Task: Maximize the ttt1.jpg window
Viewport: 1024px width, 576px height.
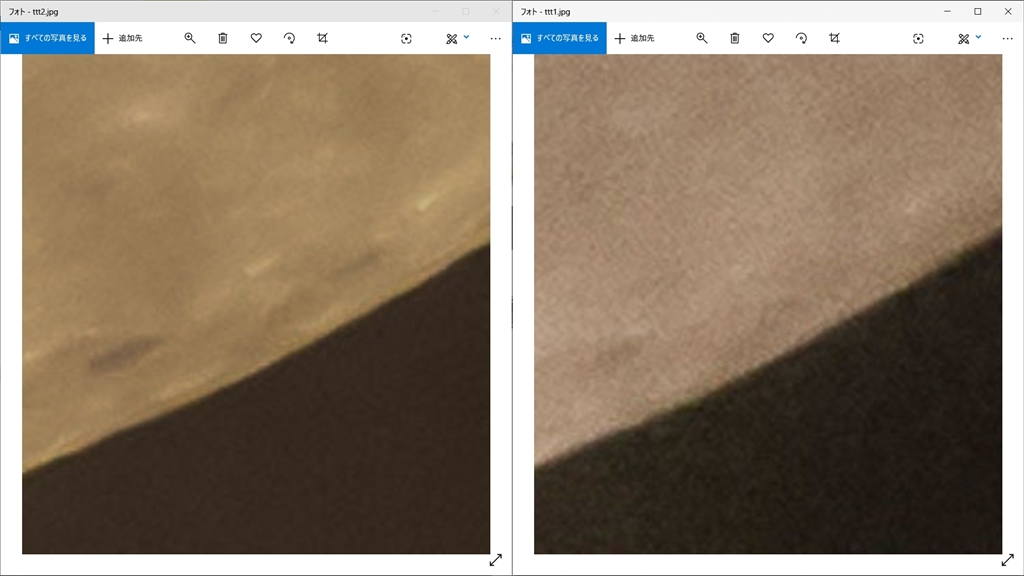Action: [x=978, y=11]
